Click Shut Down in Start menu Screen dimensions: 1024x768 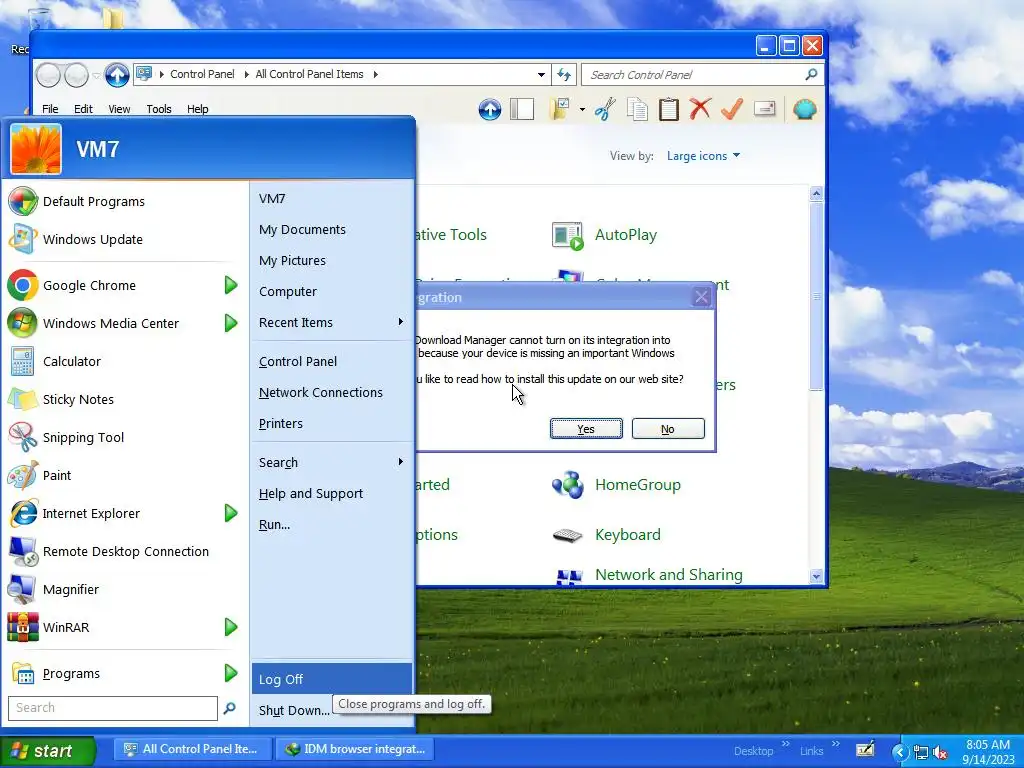[294, 711]
